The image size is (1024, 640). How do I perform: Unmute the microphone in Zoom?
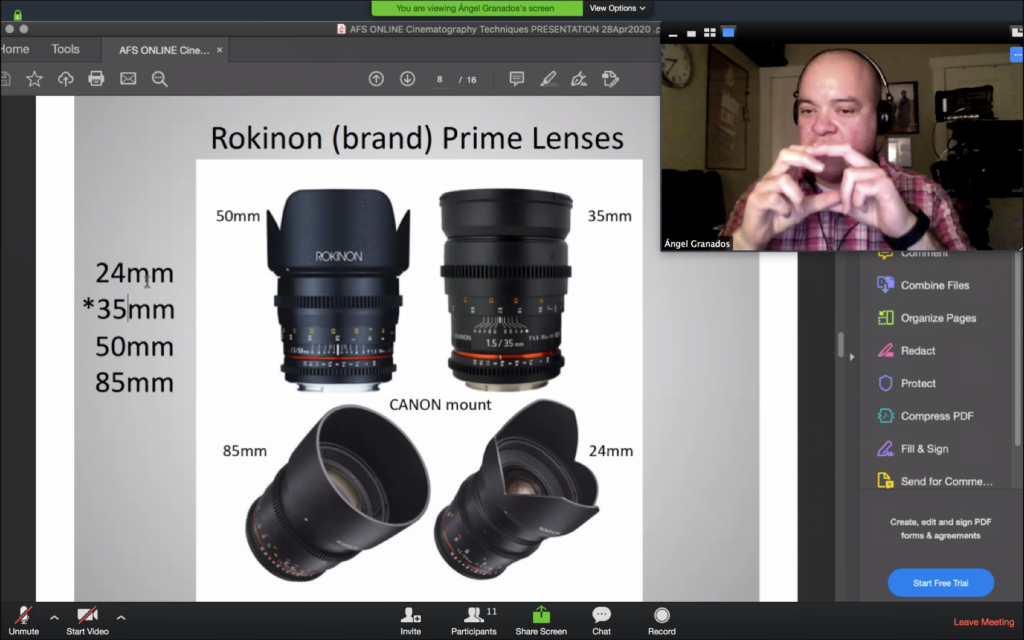[x=24, y=621]
